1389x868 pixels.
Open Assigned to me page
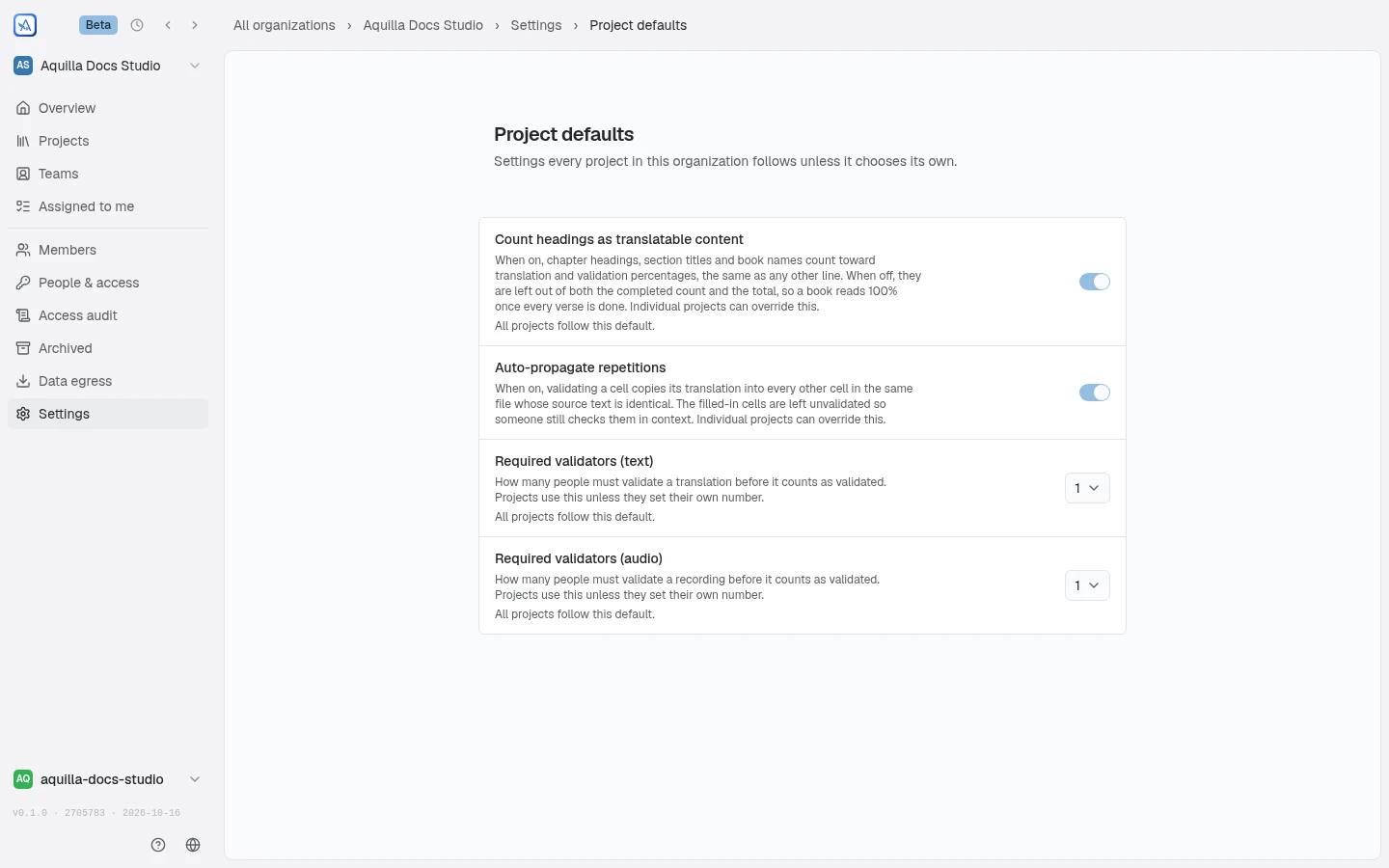pos(108,206)
